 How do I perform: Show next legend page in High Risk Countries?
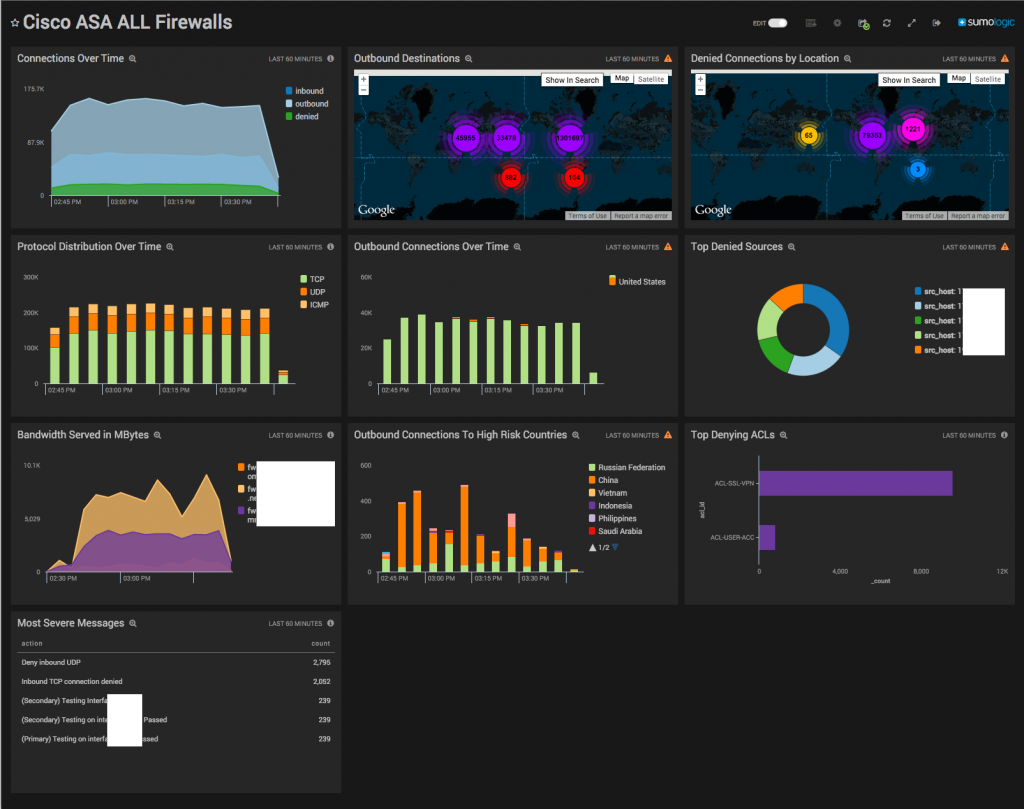tap(615, 548)
